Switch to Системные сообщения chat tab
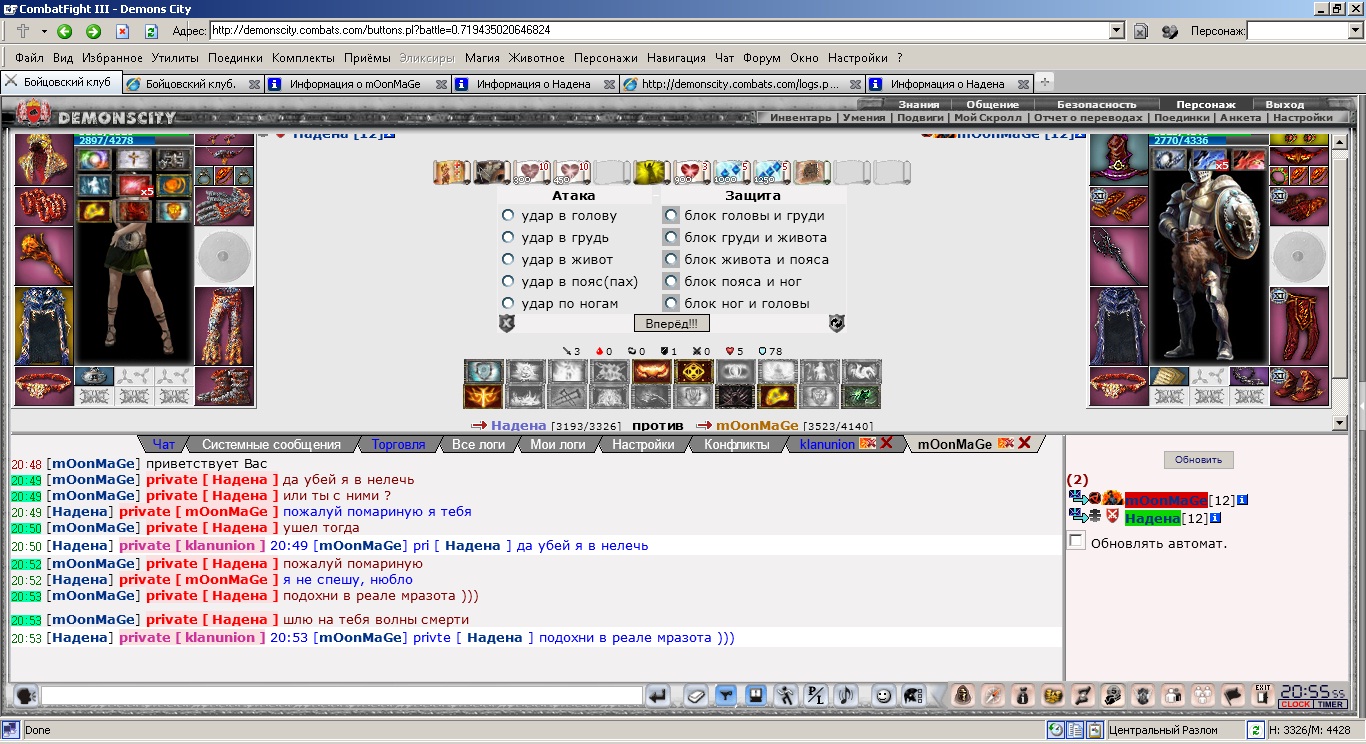Screen dimensions: 1366x744 [x=271, y=444]
